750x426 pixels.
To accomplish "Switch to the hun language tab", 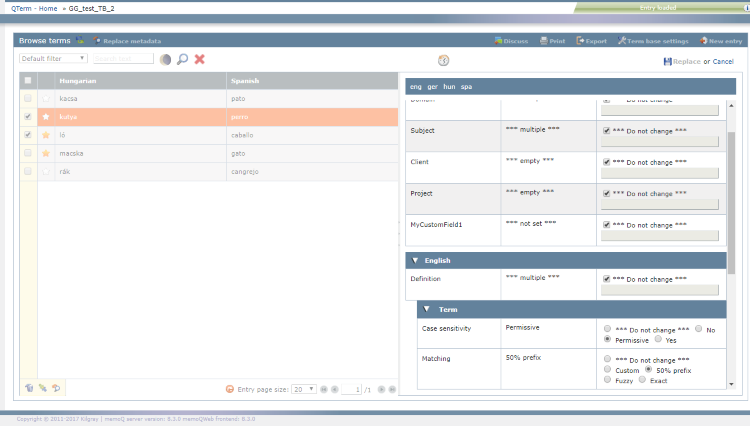I will point(449,87).
